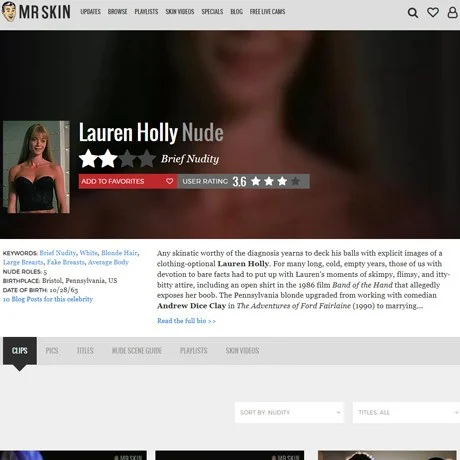Open the Updates menu
The width and height of the screenshot is (460, 460).
coord(90,12)
